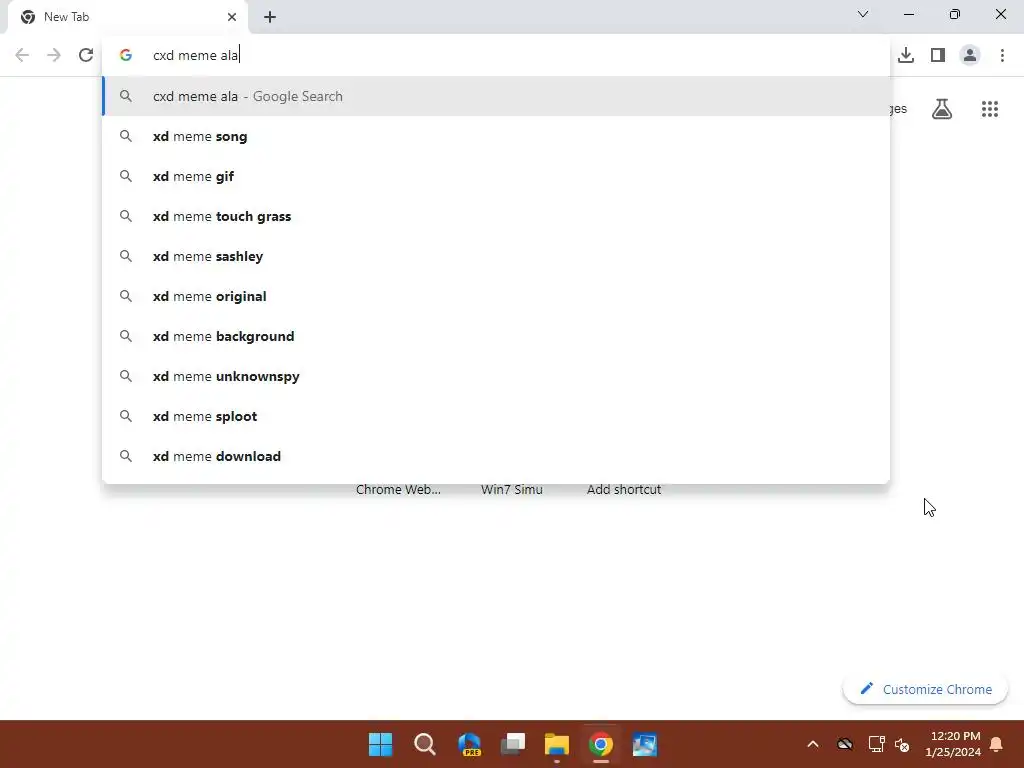Open Task View on the taskbar

click(x=513, y=744)
